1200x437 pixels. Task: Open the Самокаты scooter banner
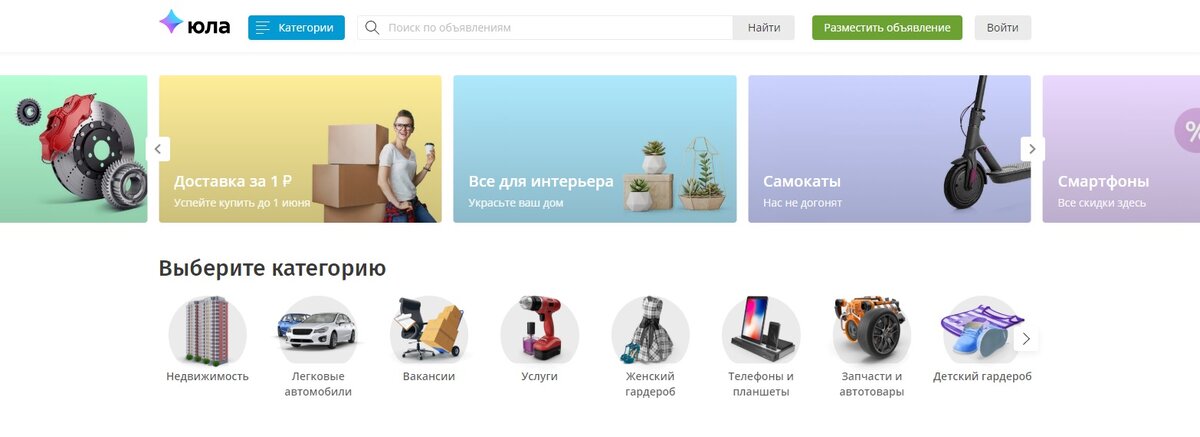(x=890, y=149)
